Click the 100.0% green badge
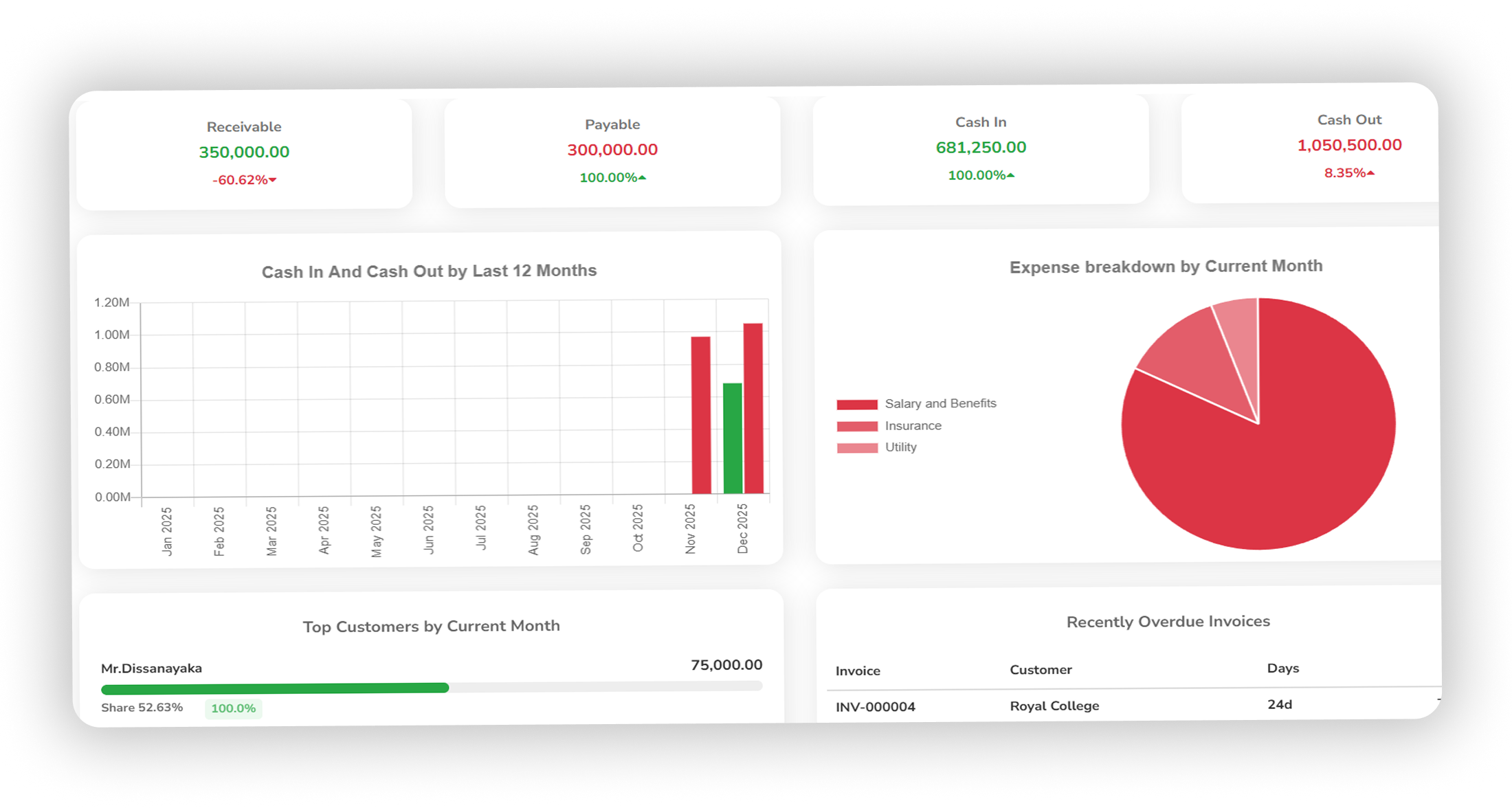This screenshot has width=1512, height=810. point(233,708)
